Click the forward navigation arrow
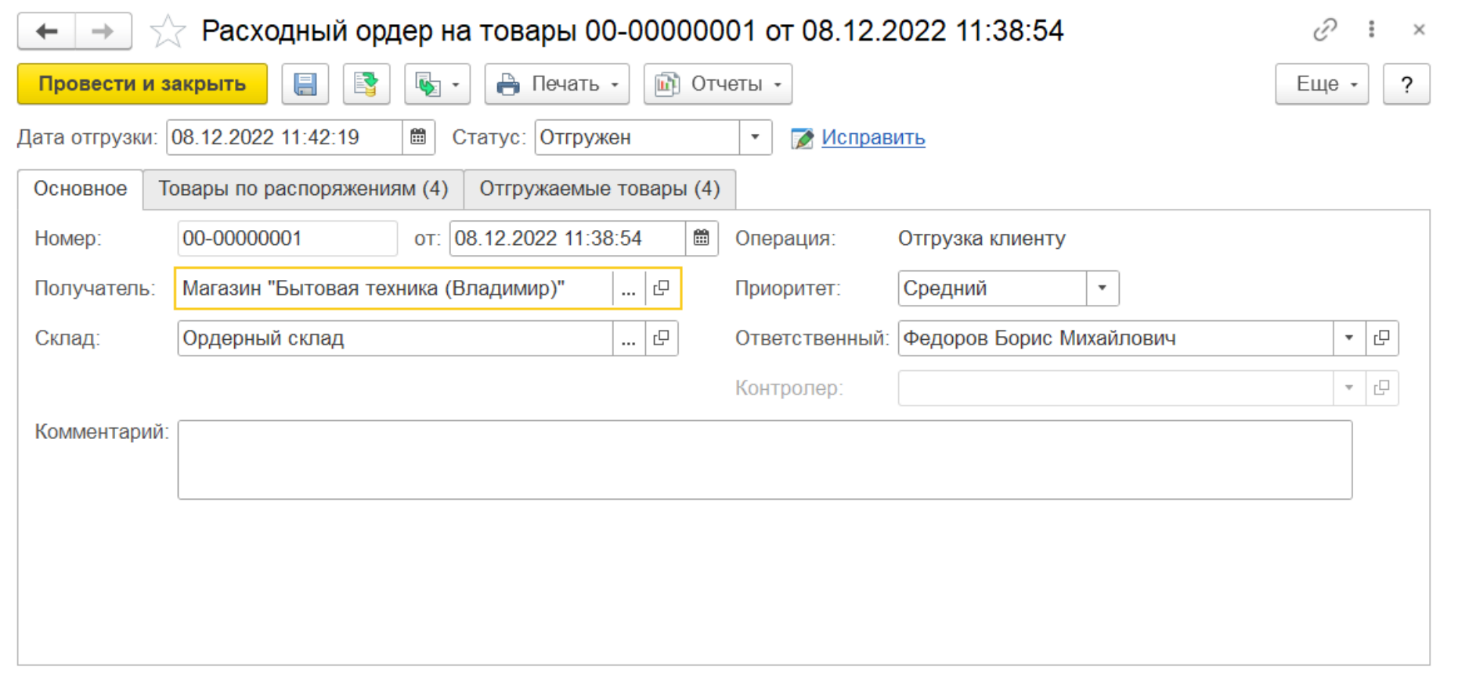The image size is (1458, 683). [x=103, y=32]
